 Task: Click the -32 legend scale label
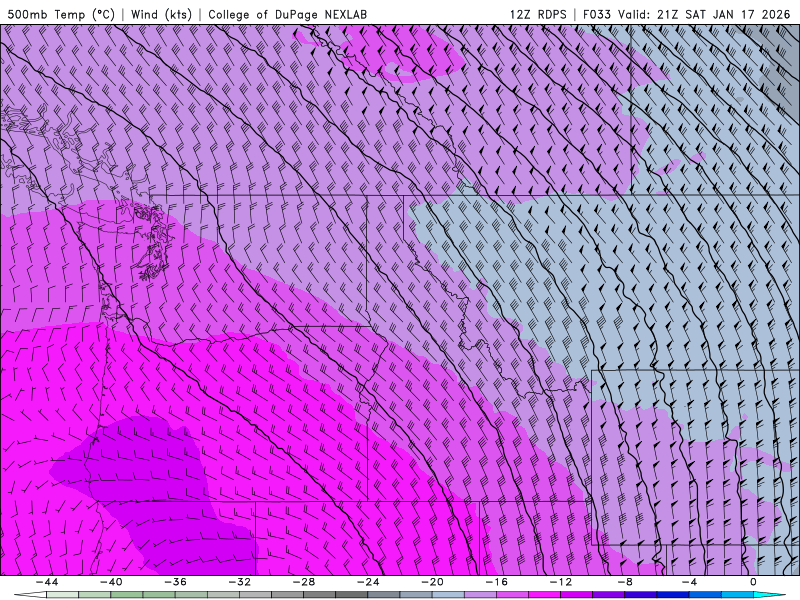pos(239,582)
